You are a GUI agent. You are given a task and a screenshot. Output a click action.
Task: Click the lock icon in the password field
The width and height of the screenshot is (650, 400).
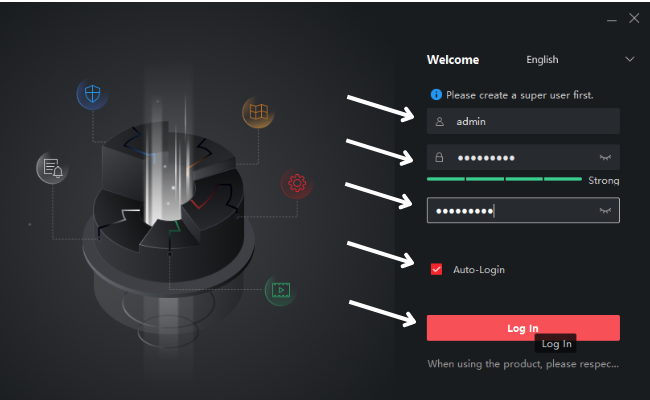point(439,158)
